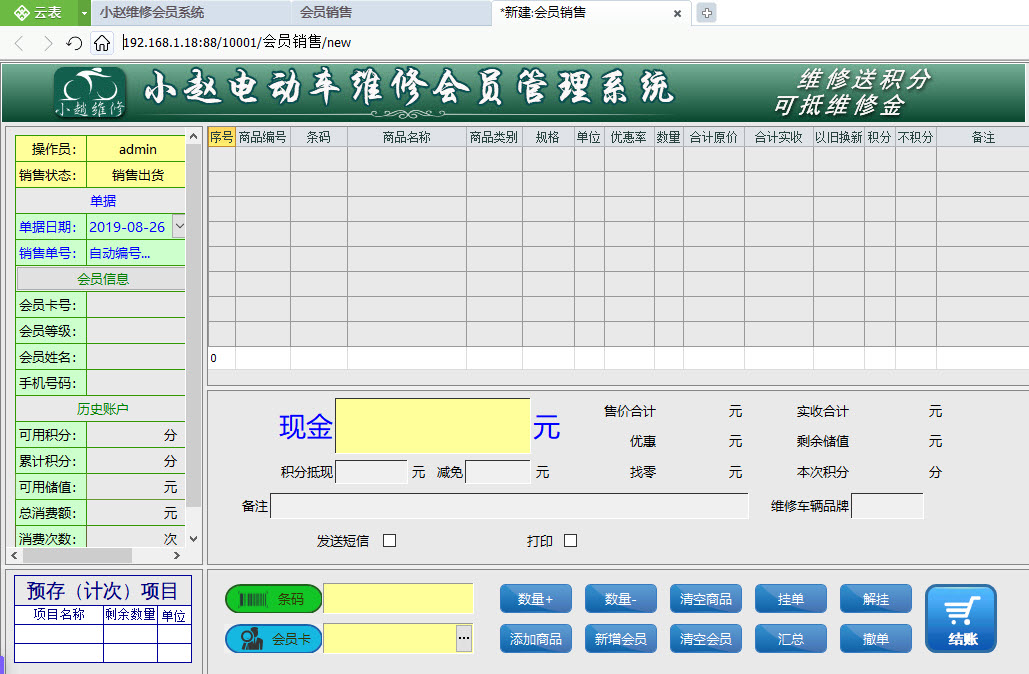This screenshot has height=674, width=1029.
Task: Click the 会员信息 section header
Action: (x=102, y=279)
